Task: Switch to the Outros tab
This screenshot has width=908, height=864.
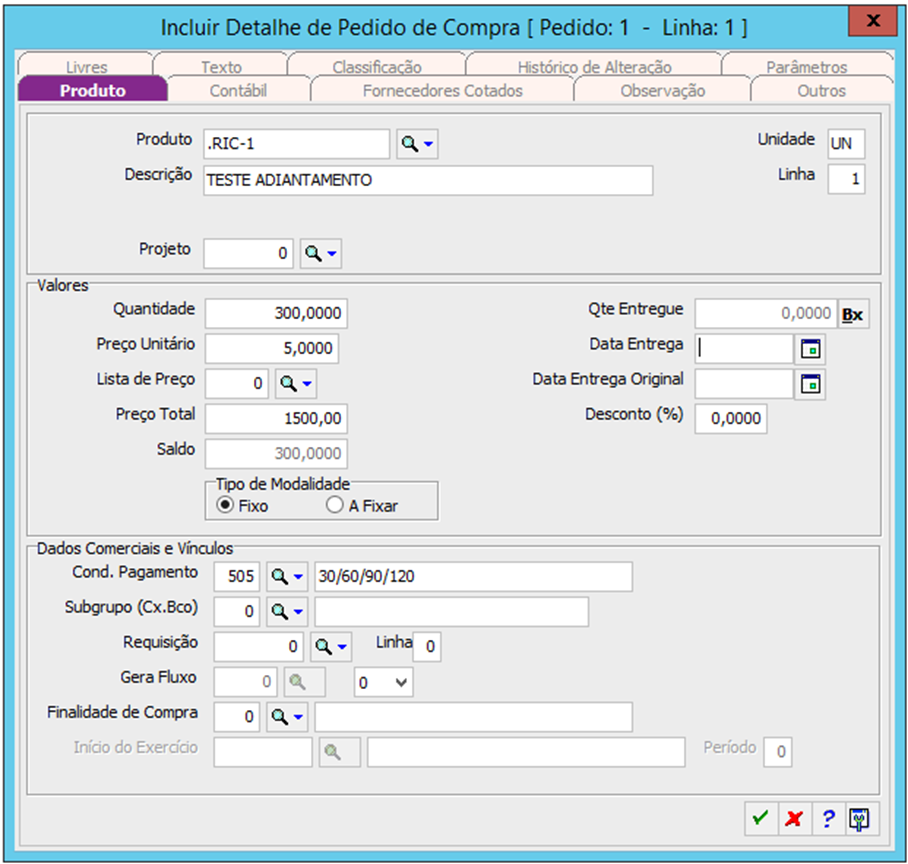Action: click(821, 90)
